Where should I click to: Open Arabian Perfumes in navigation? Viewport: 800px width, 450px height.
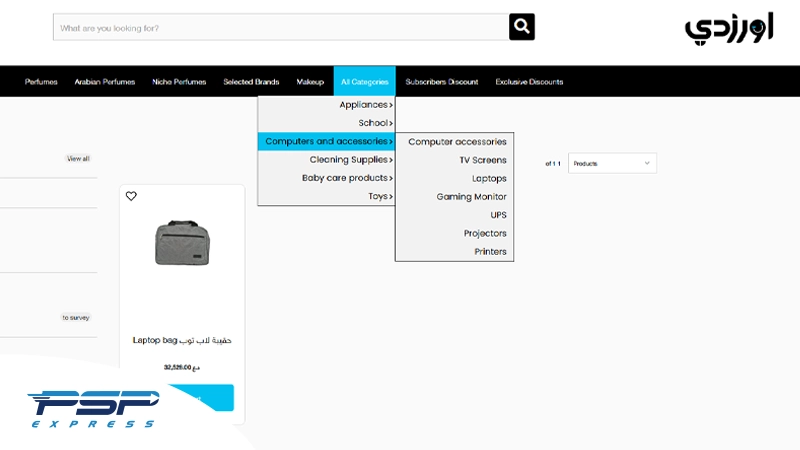coord(105,82)
